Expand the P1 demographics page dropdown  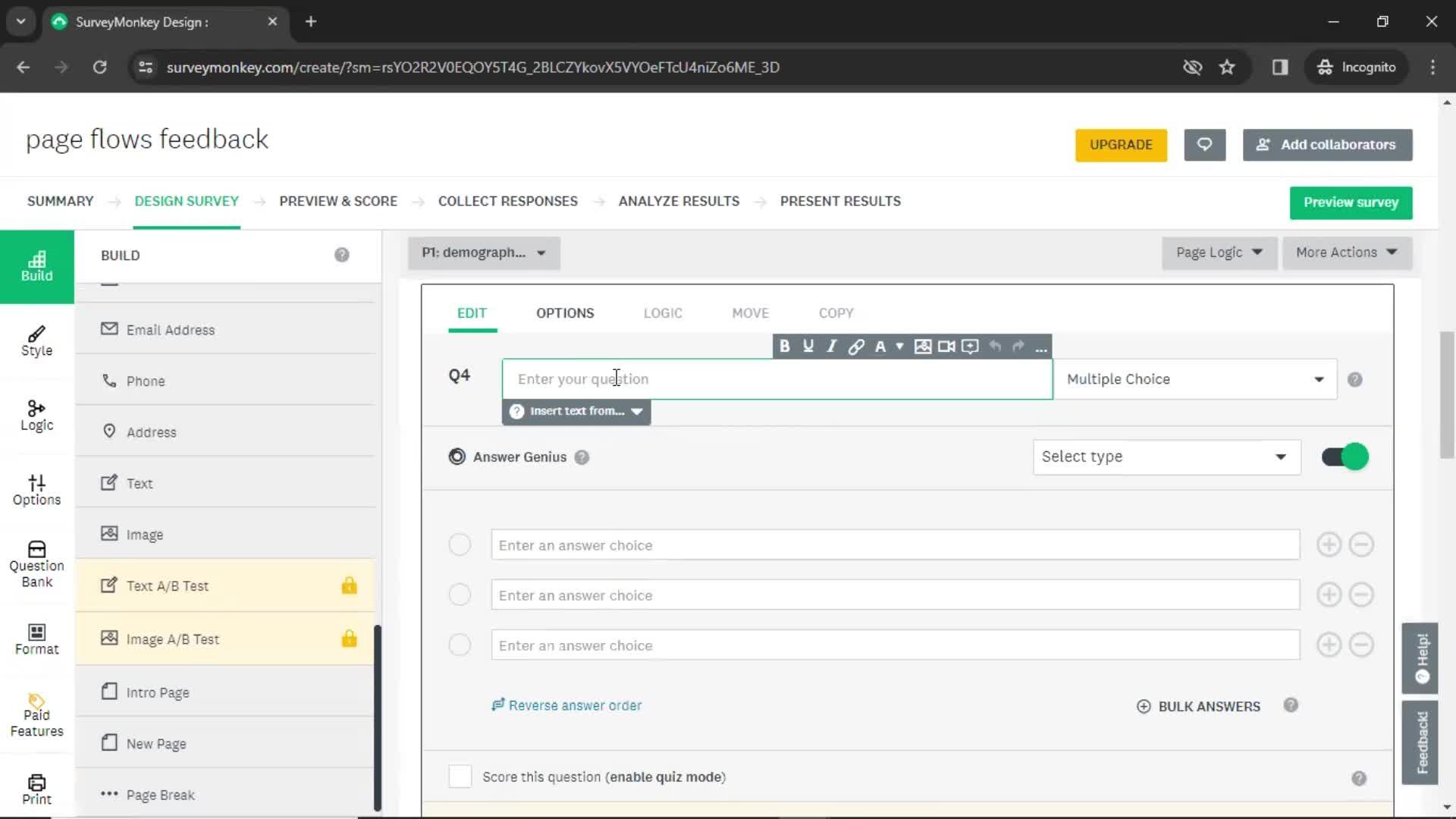(540, 252)
